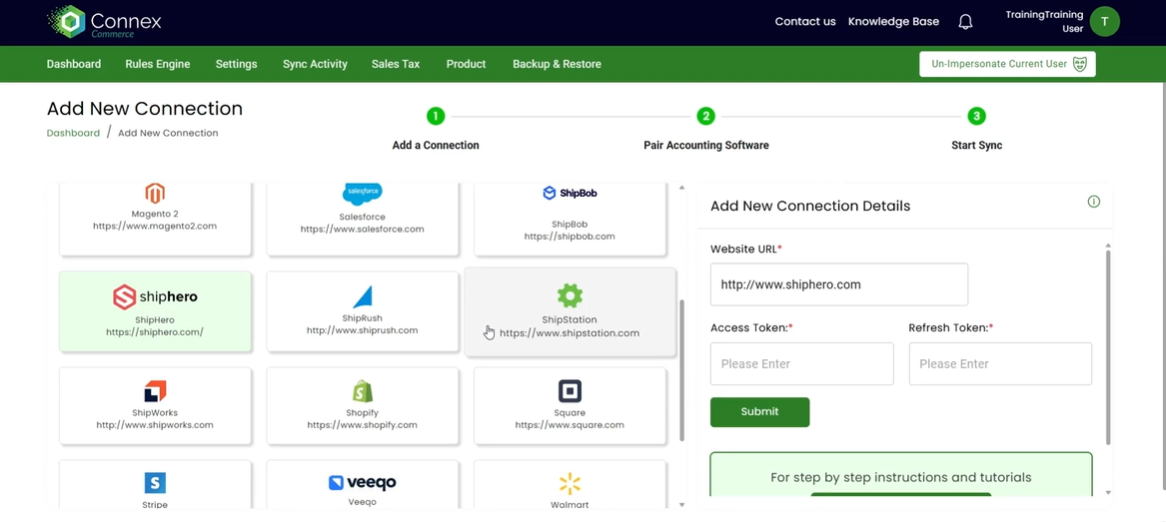Open the Dashboard menu
The width and height of the screenshot is (1166, 522).
click(x=74, y=64)
